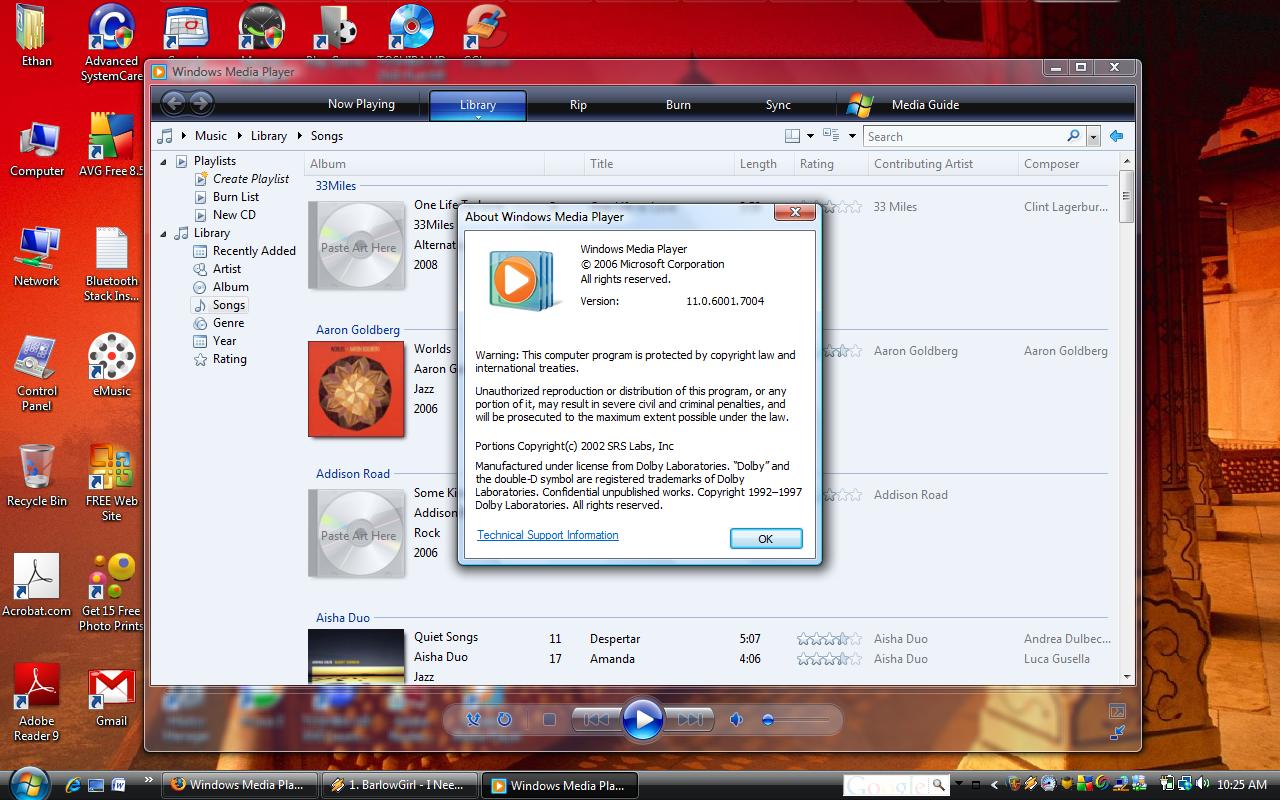This screenshot has height=800, width=1280.
Task: Sort by the Contributing Artist column header
Action: 943,164
